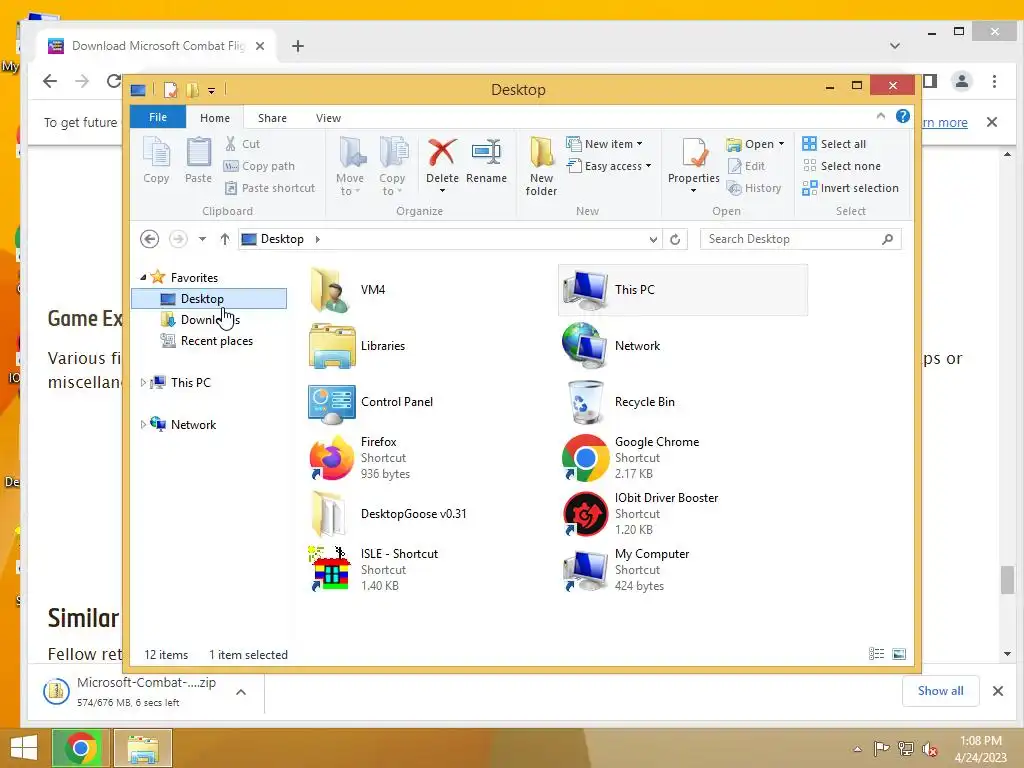The height and width of the screenshot is (768, 1024).
Task: Open the New item dropdown
Action: (605, 144)
